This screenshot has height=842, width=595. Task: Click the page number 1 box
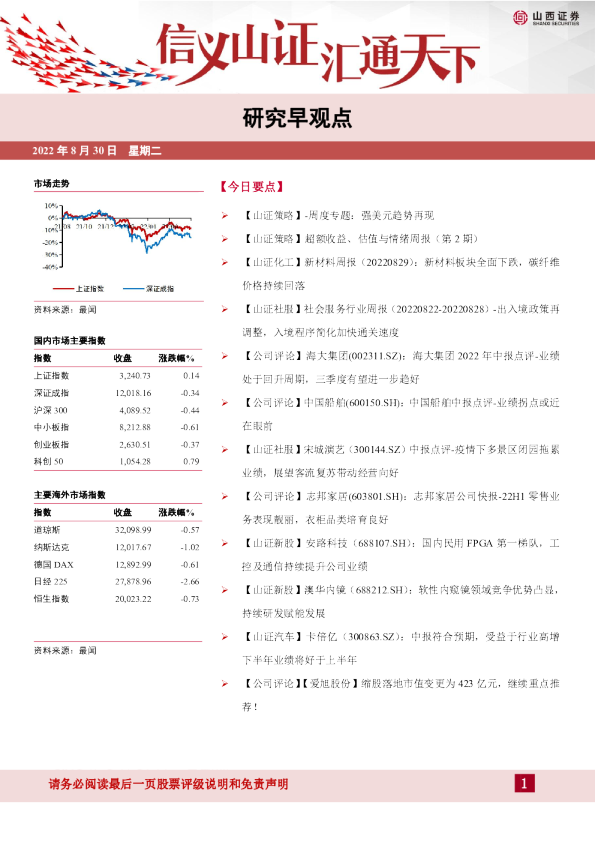[x=524, y=783]
